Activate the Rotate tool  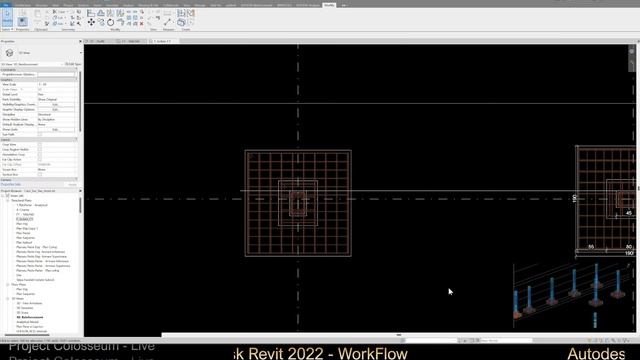[110, 22]
